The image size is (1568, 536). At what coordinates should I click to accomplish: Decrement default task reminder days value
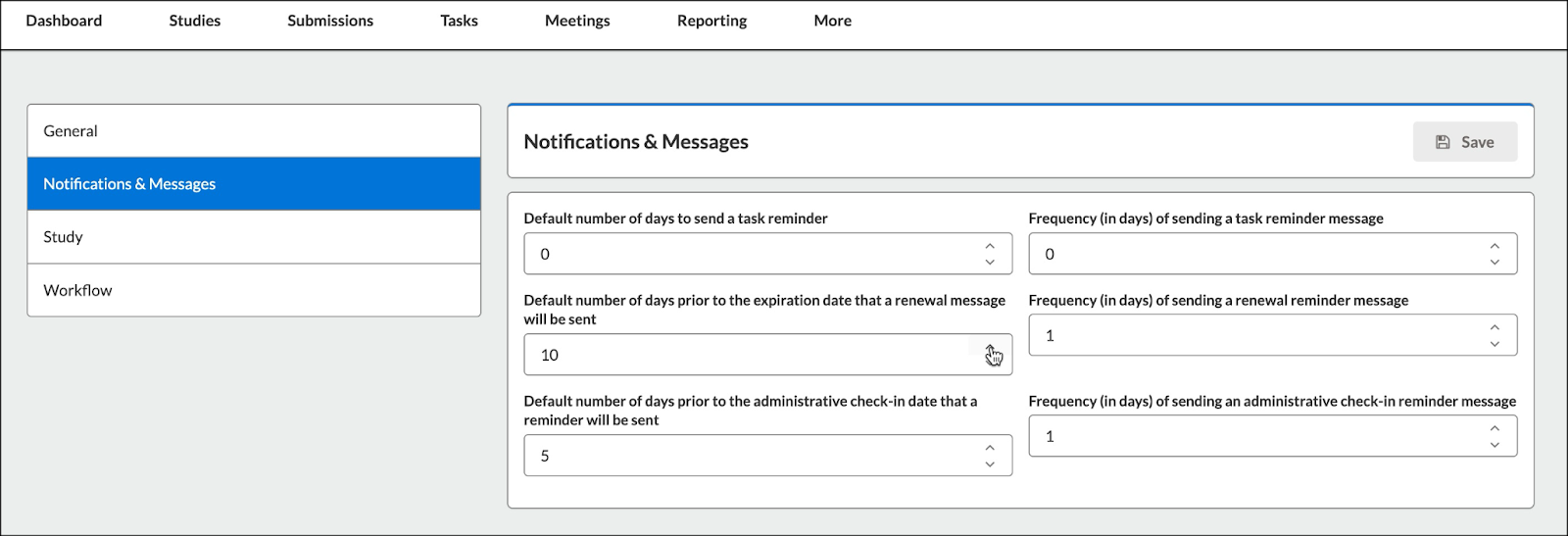coord(990,262)
